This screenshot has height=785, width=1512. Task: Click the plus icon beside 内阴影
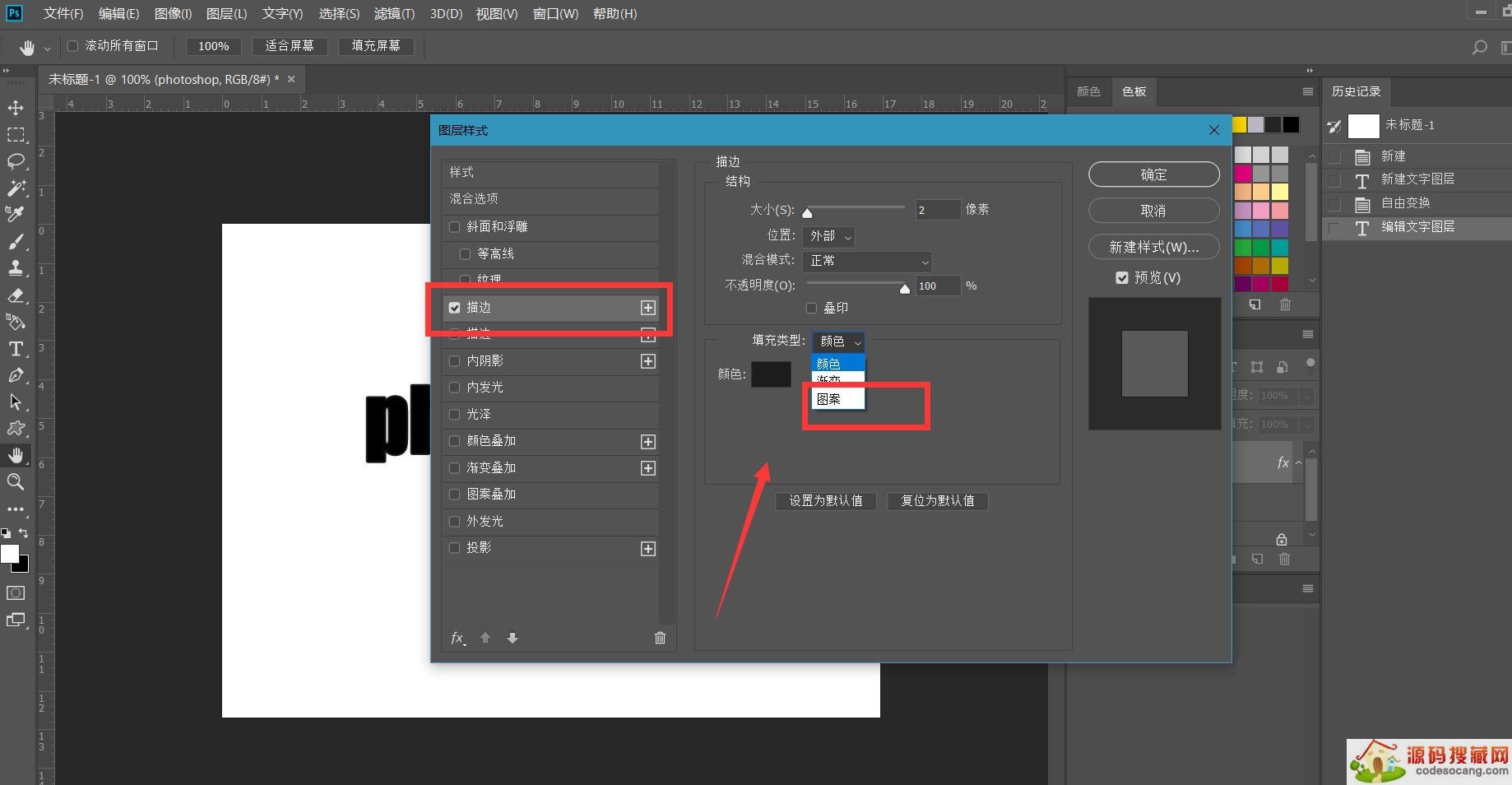pos(648,361)
